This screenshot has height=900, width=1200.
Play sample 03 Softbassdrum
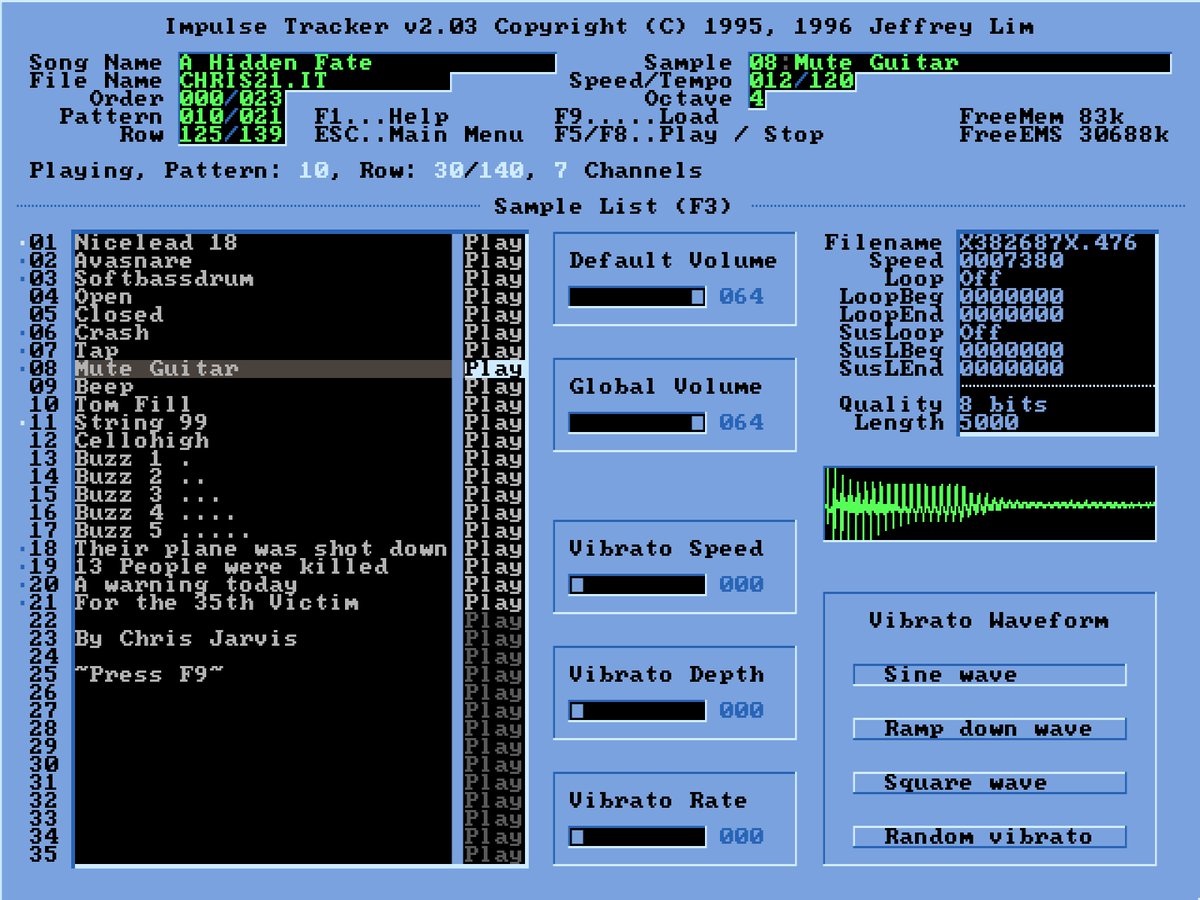coord(493,279)
